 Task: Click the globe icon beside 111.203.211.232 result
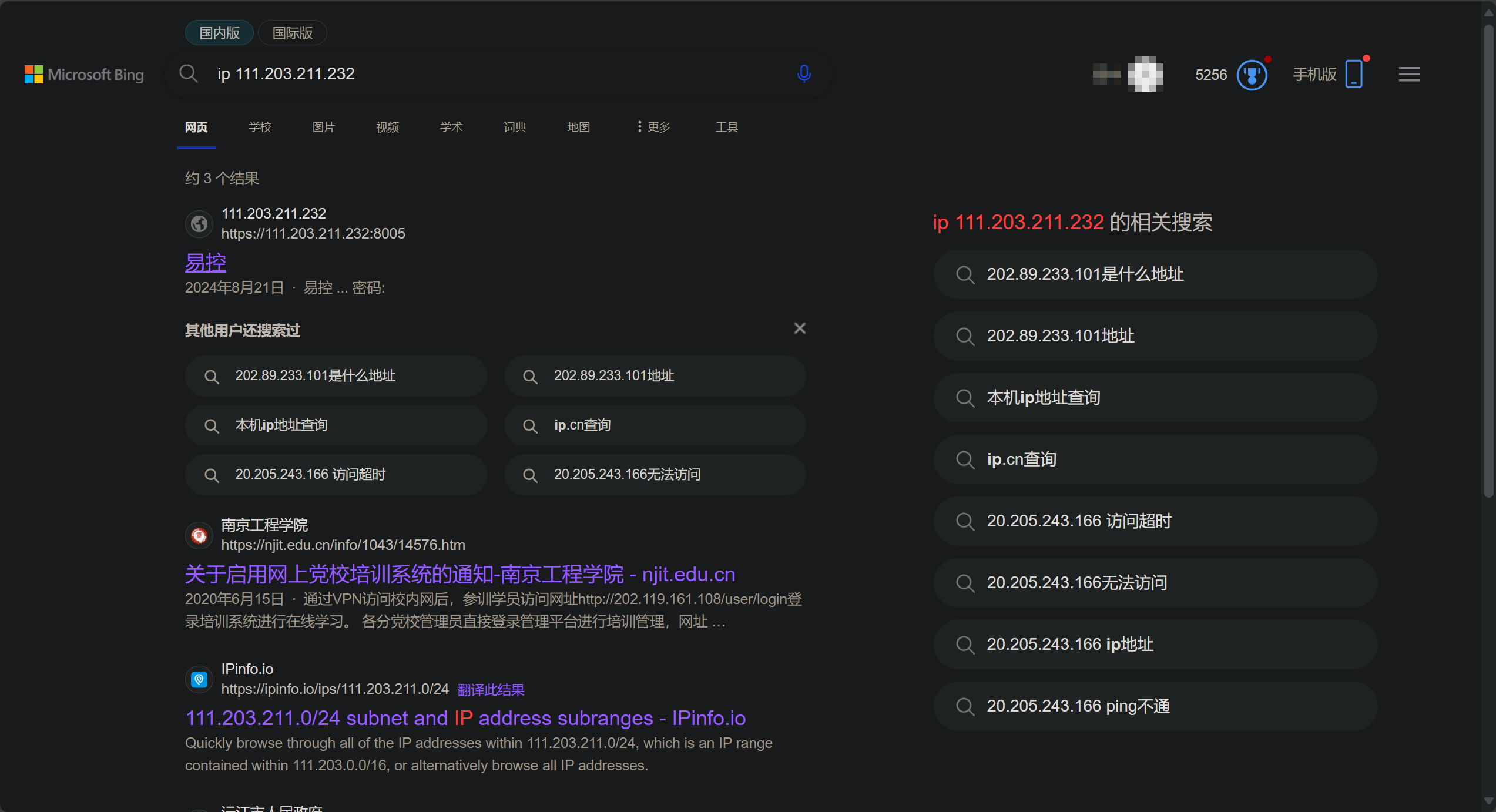click(199, 224)
